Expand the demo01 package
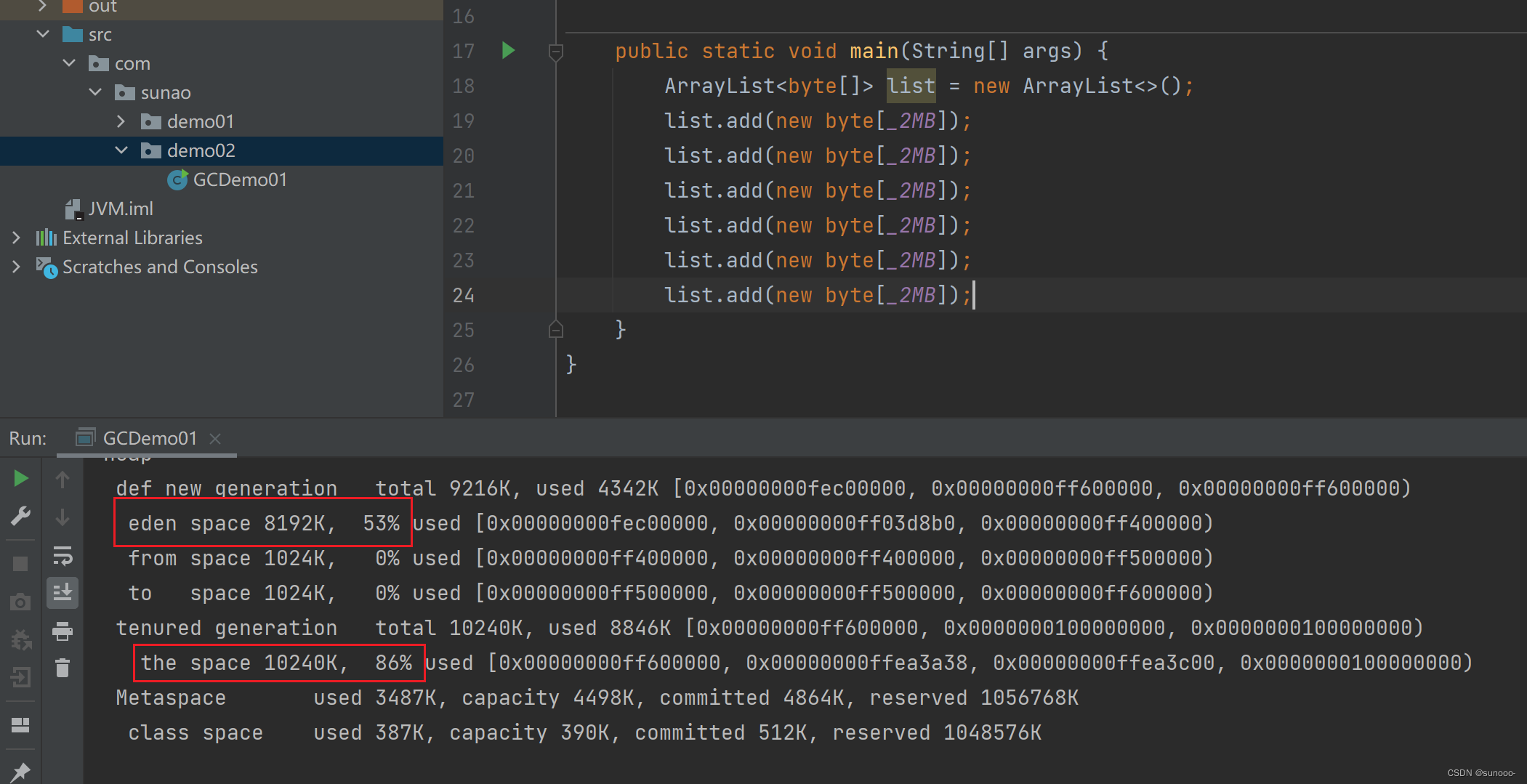This screenshot has height=784, width=1527. (x=121, y=121)
